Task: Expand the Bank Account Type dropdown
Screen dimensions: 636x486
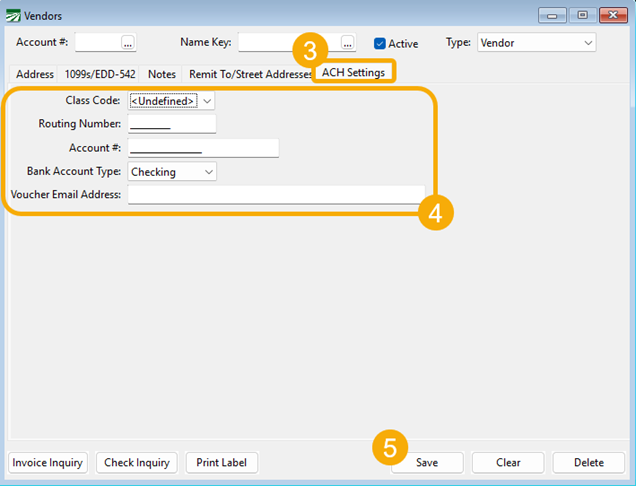Action: pos(172,172)
